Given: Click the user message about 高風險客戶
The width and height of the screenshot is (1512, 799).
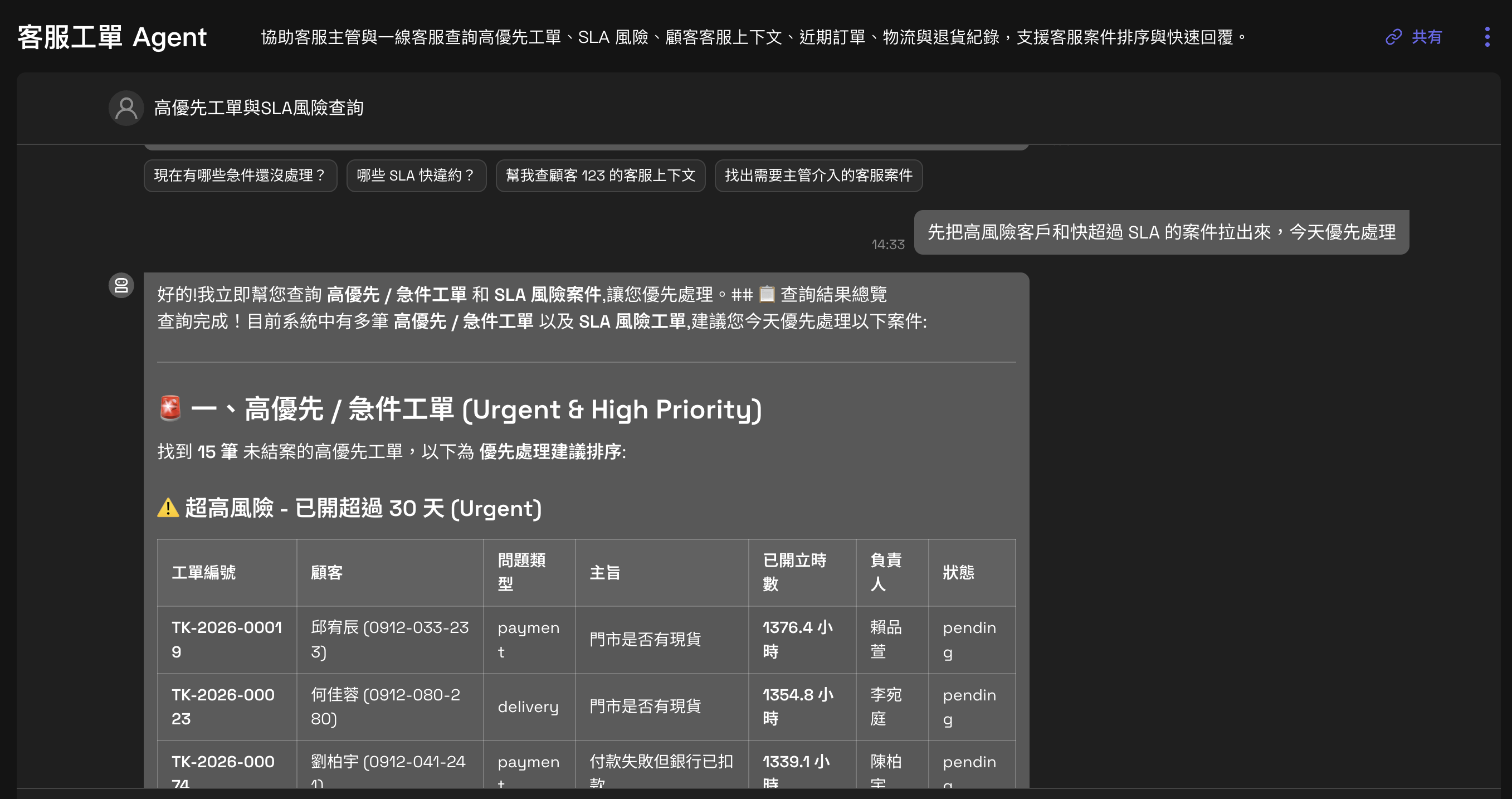Looking at the screenshot, I should point(1161,232).
